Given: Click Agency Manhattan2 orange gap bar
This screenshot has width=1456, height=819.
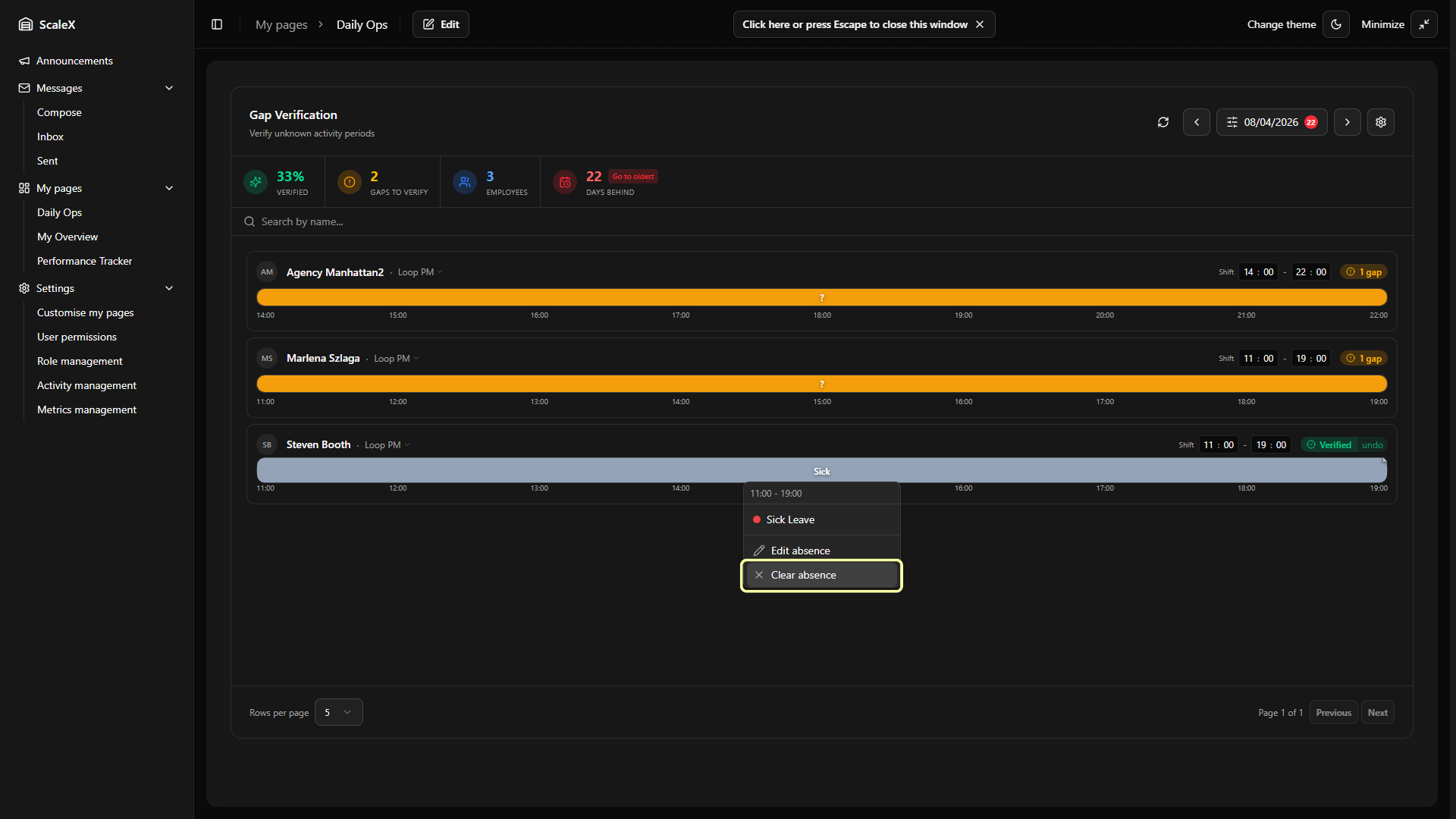Looking at the screenshot, I should pos(821,297).
